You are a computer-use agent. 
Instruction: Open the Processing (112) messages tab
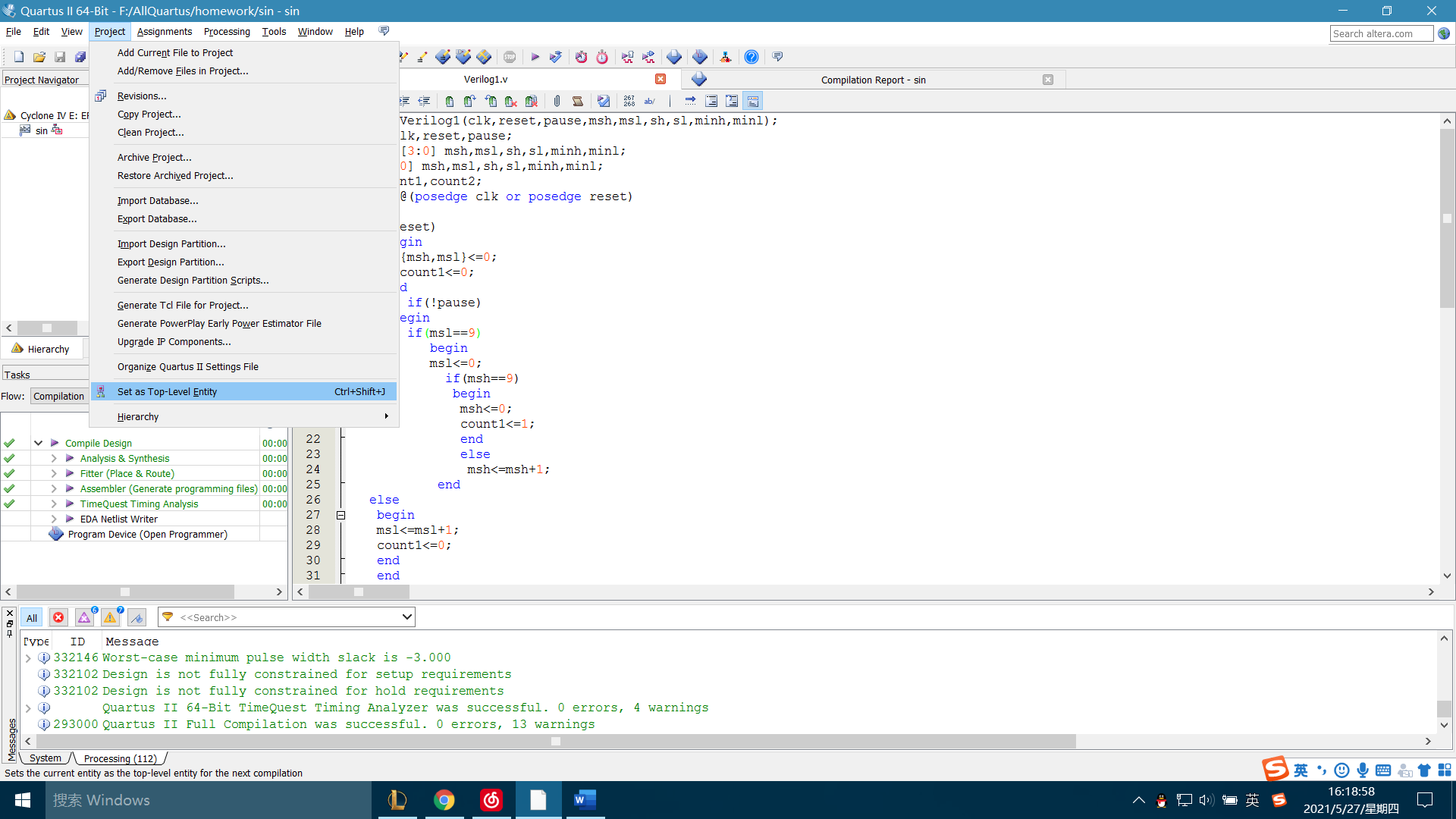point(120,758)
